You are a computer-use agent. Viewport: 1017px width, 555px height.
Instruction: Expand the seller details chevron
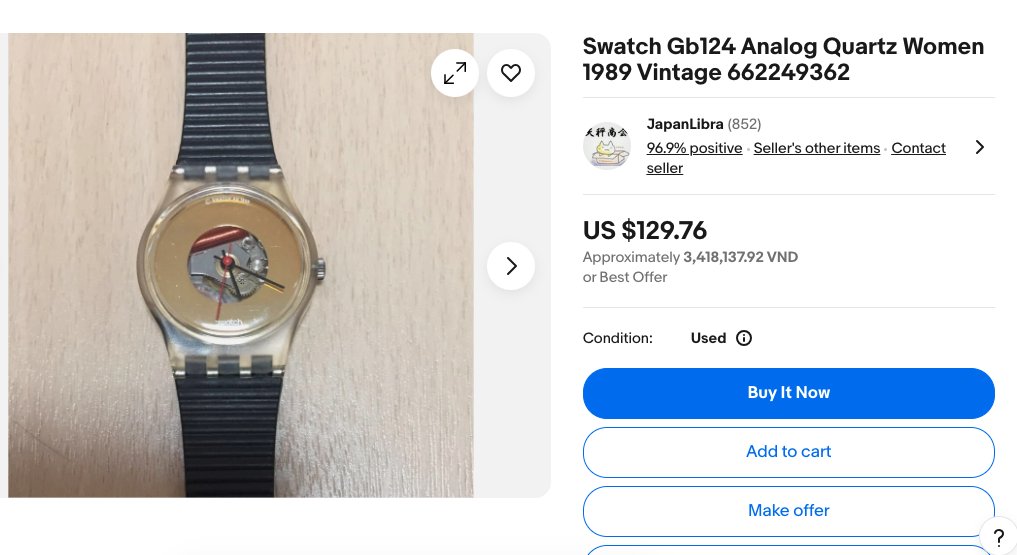click(x=979, y=147)
